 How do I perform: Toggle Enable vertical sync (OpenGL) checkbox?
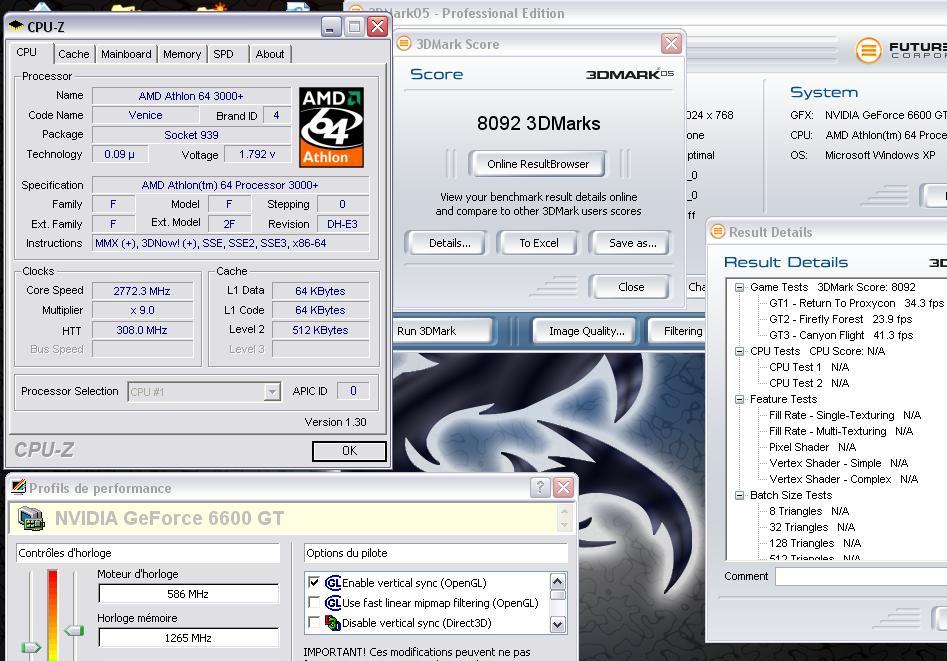point(313,582)
